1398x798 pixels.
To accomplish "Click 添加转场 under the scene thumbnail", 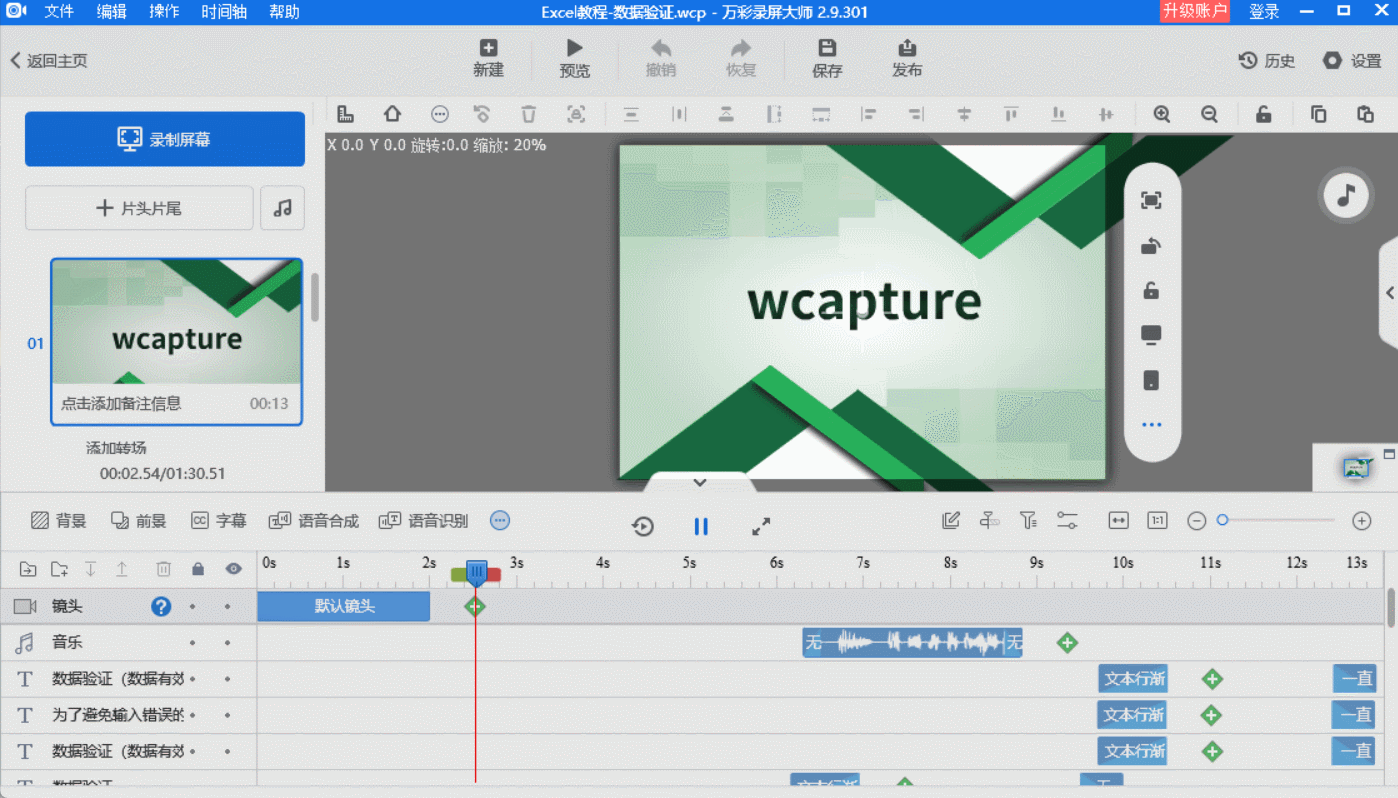I will pos(116,448).
